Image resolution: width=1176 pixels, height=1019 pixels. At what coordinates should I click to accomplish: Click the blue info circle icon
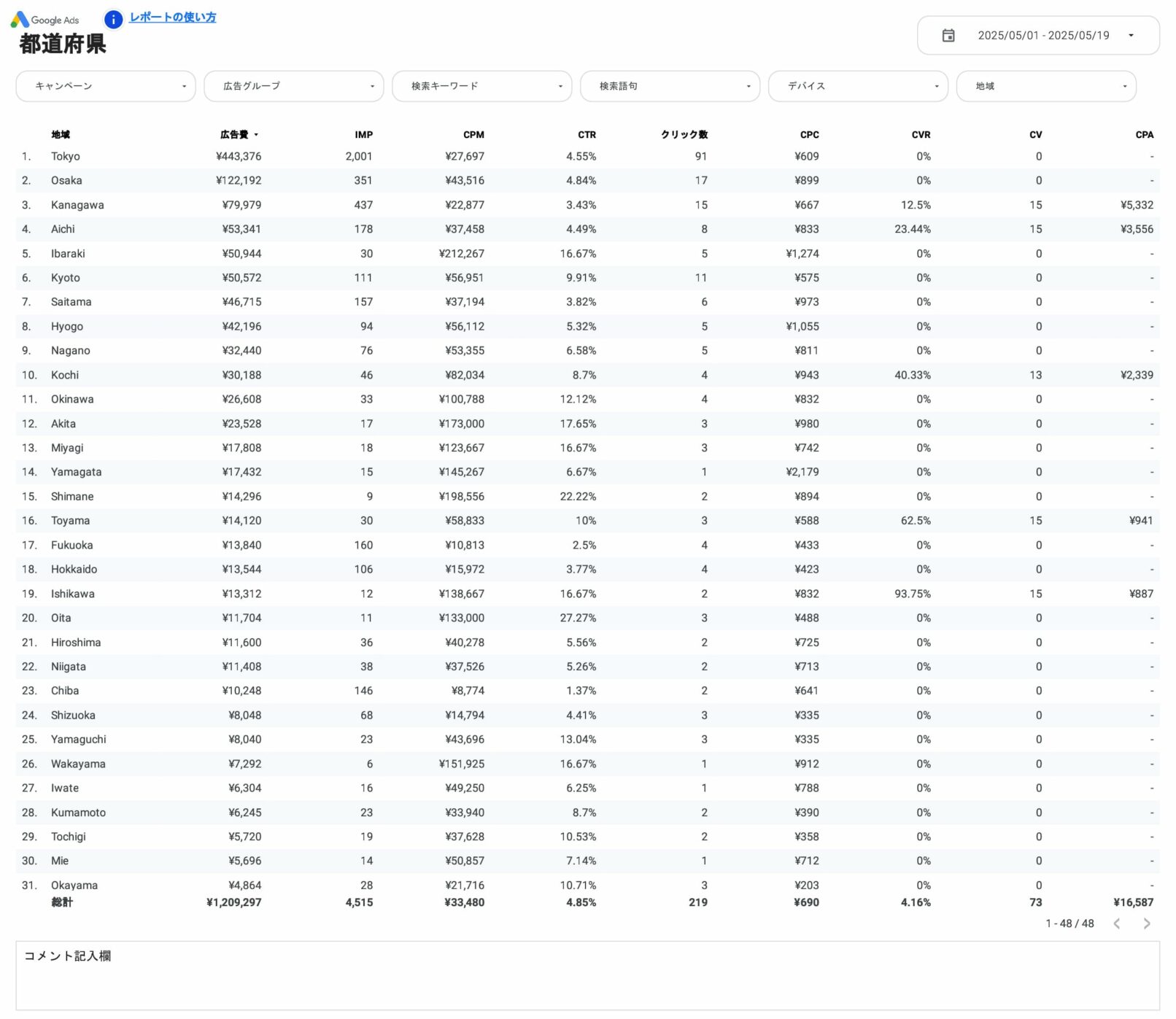tap(113, 20)
